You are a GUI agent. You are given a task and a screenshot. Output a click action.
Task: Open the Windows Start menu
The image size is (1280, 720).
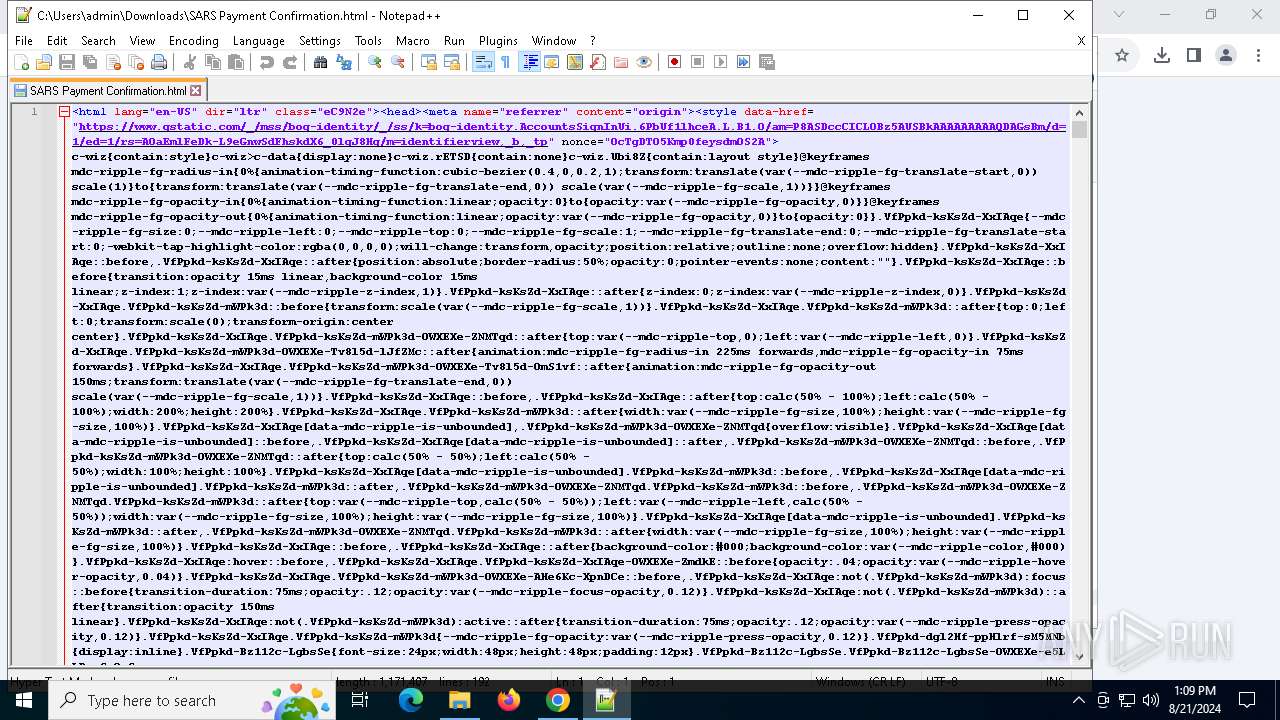click(24, 700)
